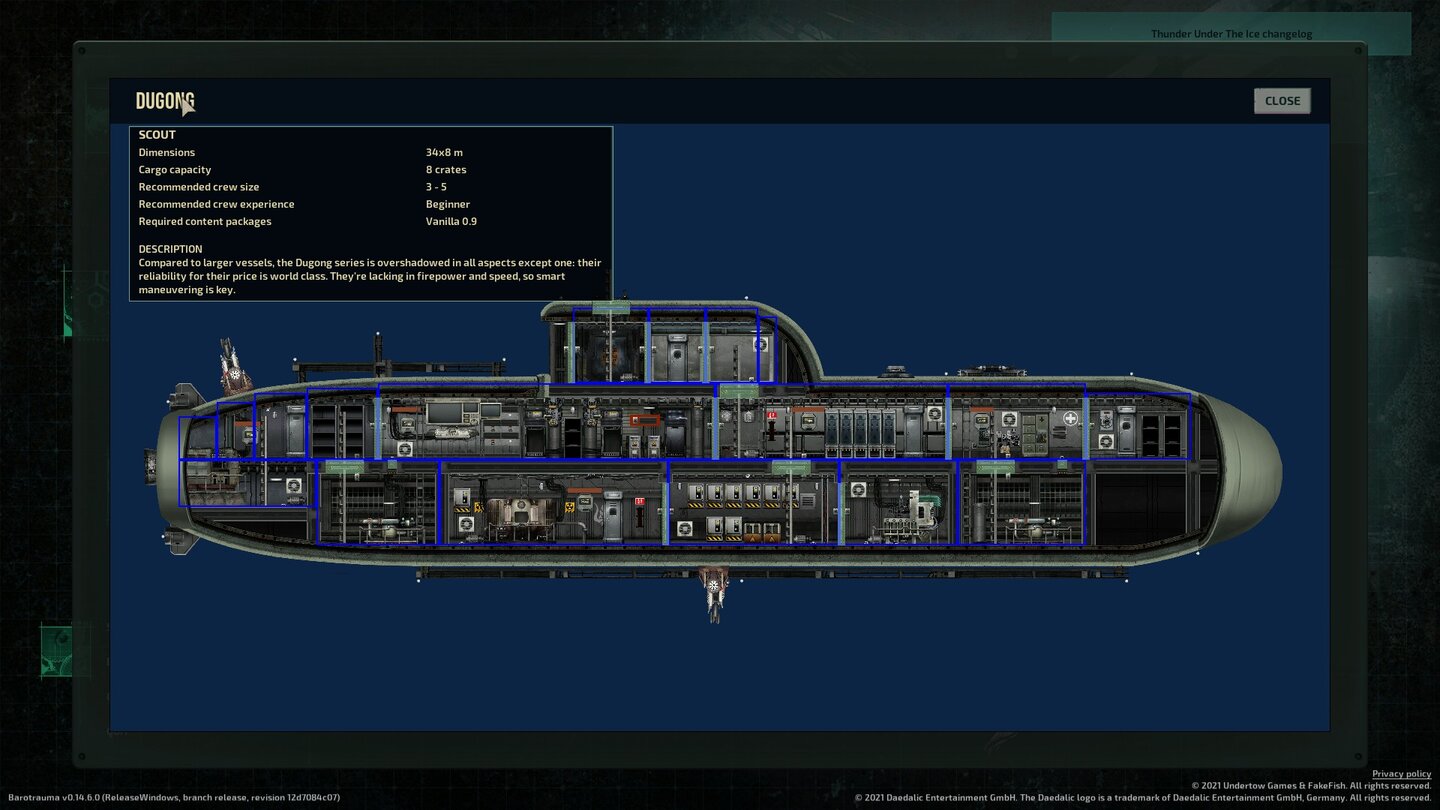Click the radiation warning sign in the reactor room
This screenshot has height=810, width=1440.
tap(569, 507)
